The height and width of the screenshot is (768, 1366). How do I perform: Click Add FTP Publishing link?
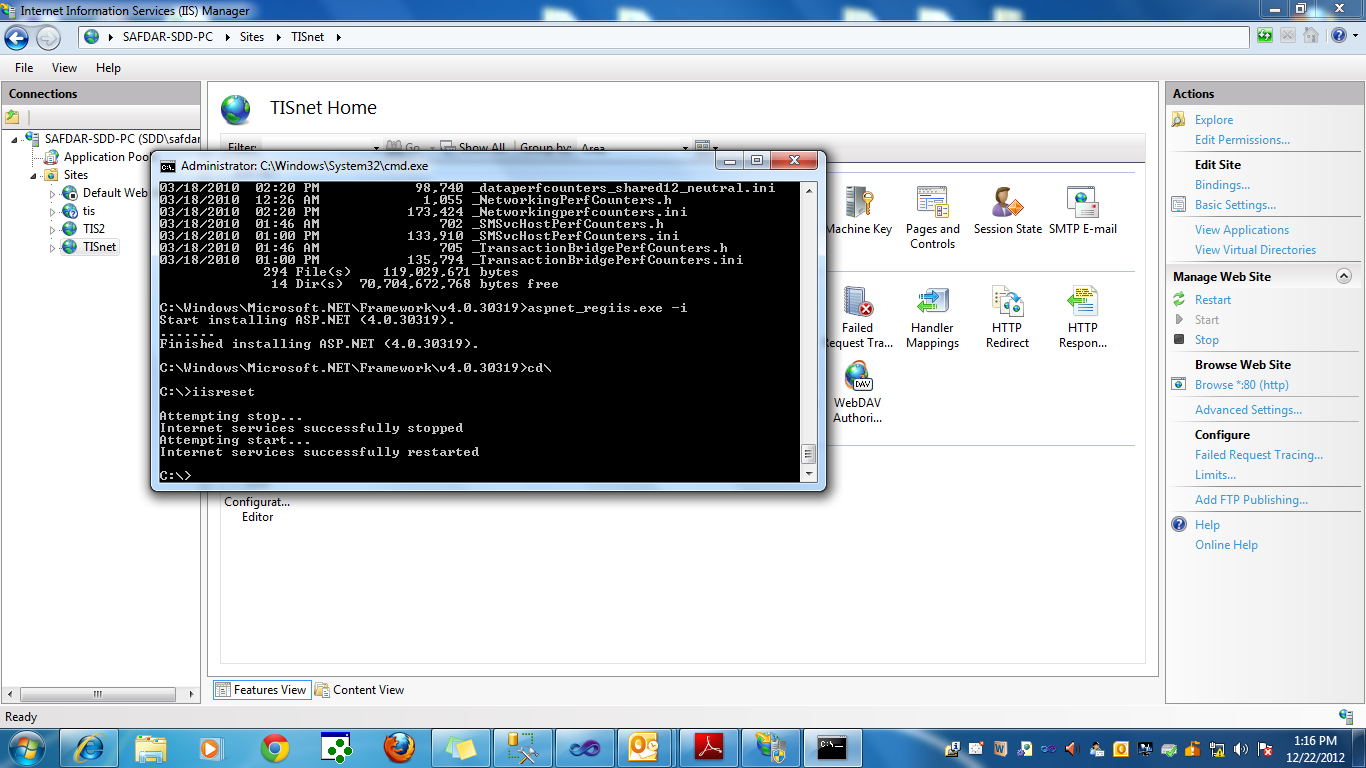(x=1251, y=500)
